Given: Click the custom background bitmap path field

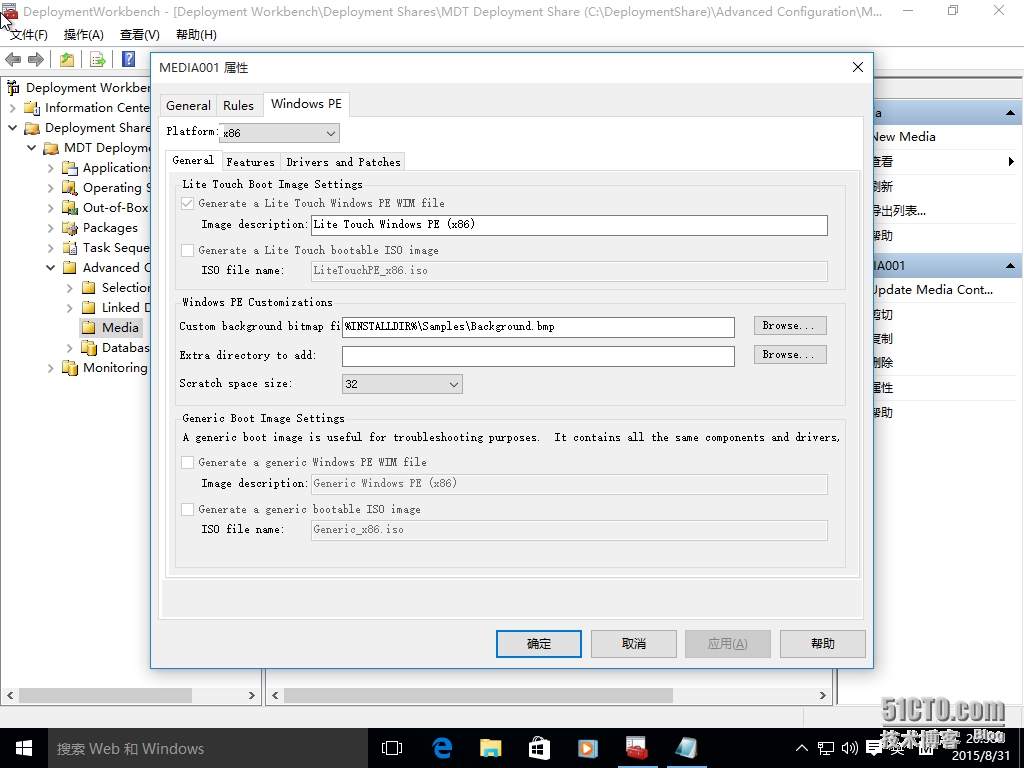Looking at the screenshot, I should pos(538,327).
